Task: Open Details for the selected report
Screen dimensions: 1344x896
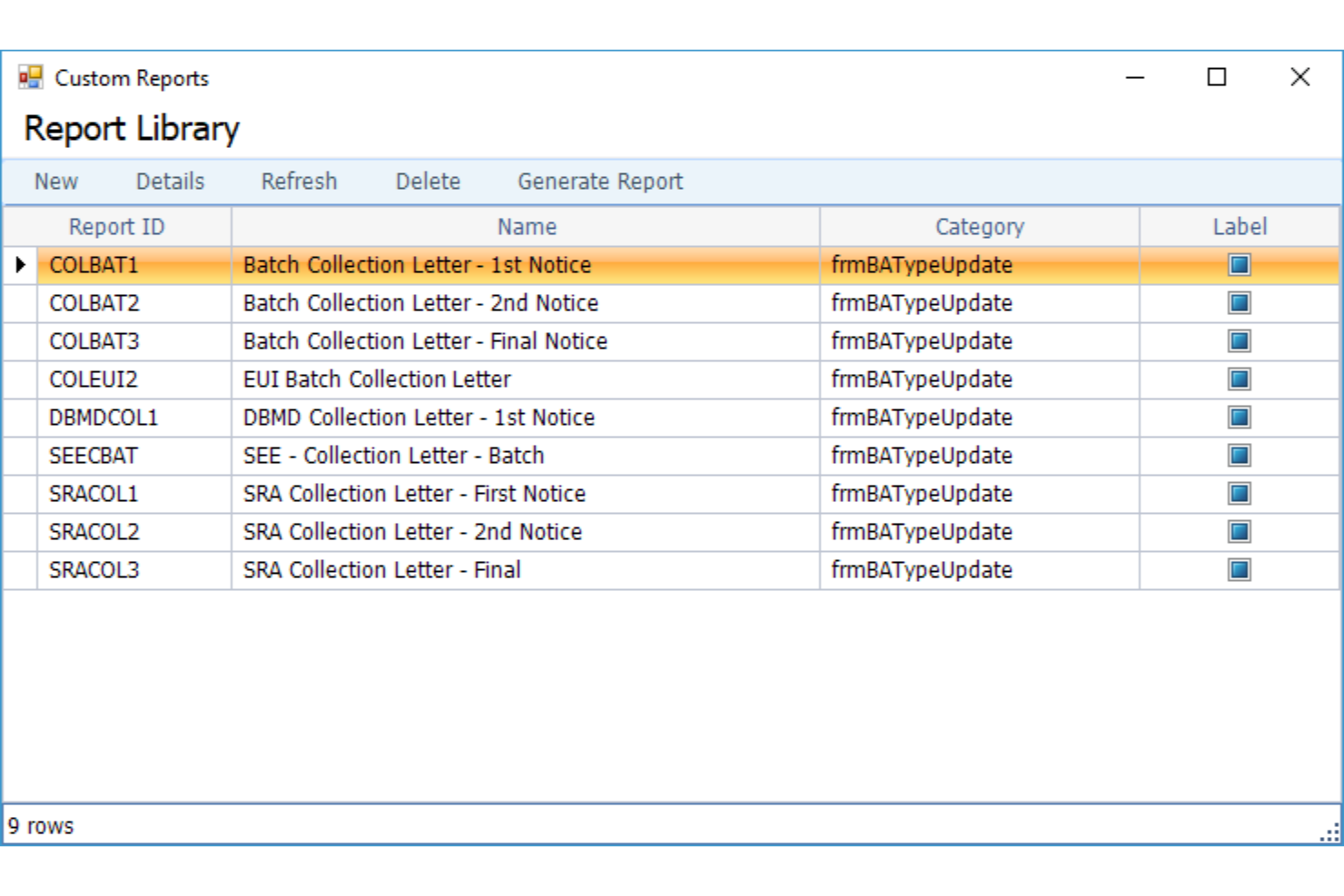Action: click(x=169, y=181)
